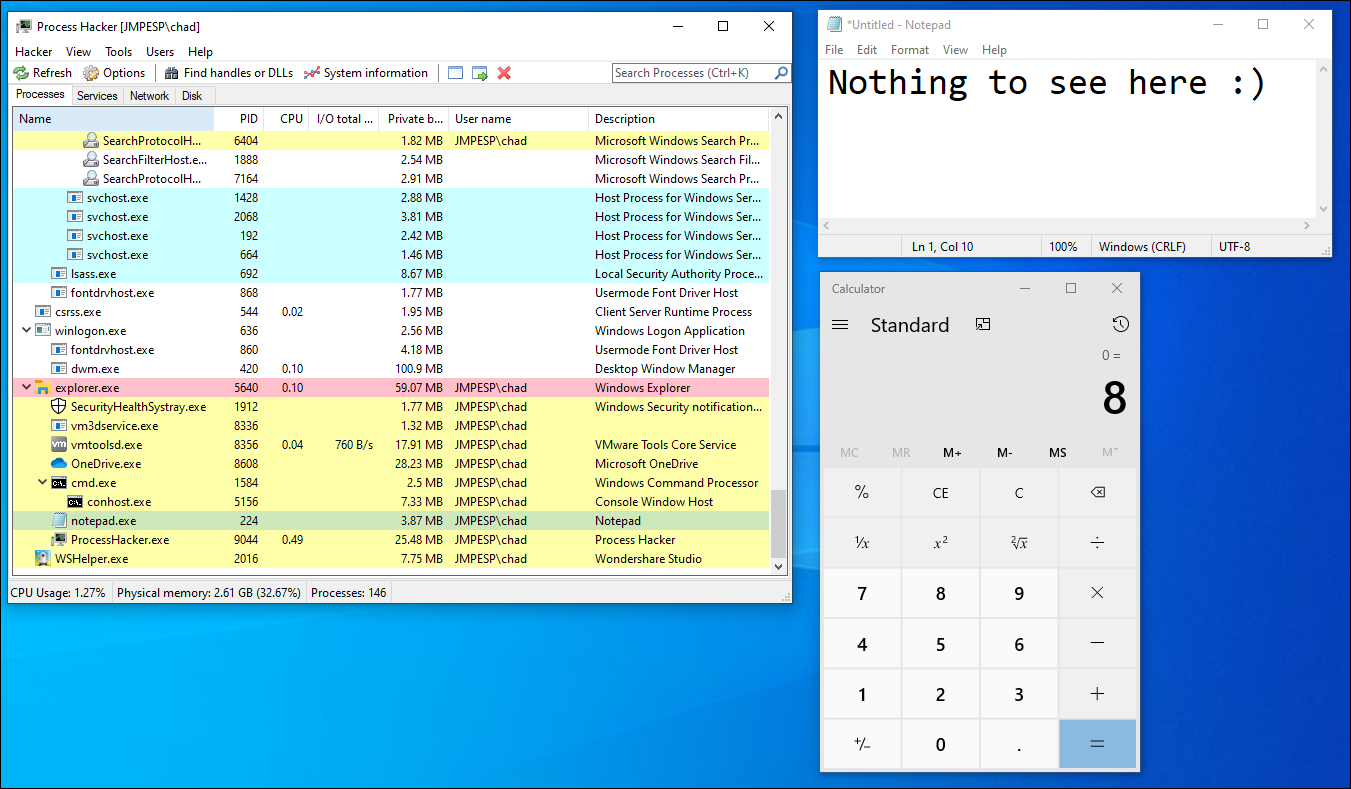The width and height of the screenshot is (1351, 789).
Task: Toggle the plus/minus sign in Calculator
Action: pos(862,744)
